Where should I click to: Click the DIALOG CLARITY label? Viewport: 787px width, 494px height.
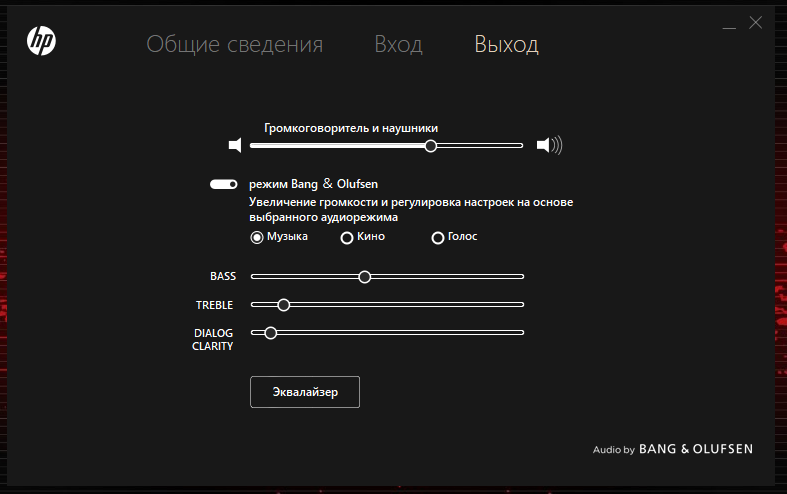tap(213, 339)
